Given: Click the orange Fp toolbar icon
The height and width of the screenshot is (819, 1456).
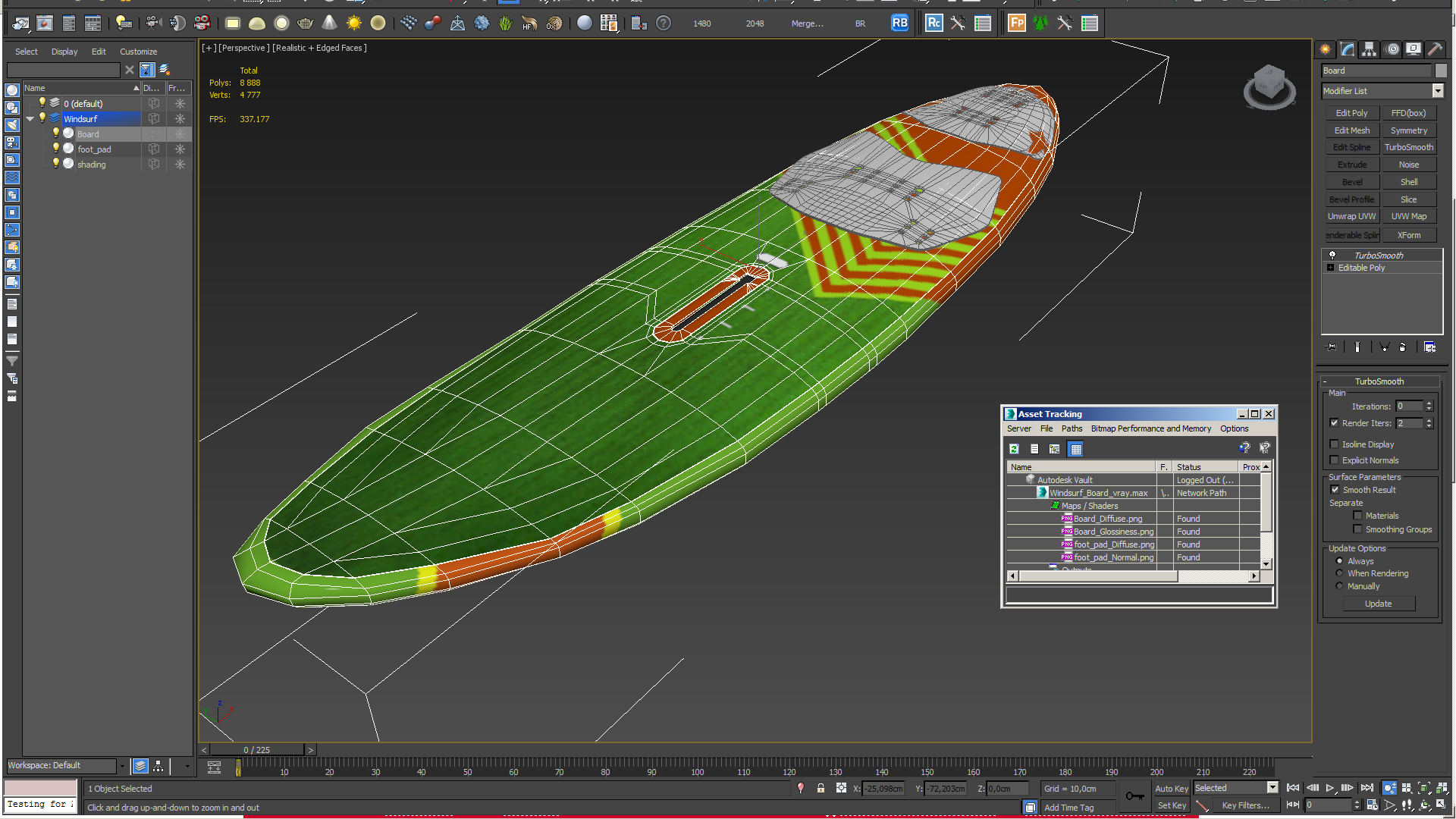Looking at the screenshot, I should (1016, 24).
